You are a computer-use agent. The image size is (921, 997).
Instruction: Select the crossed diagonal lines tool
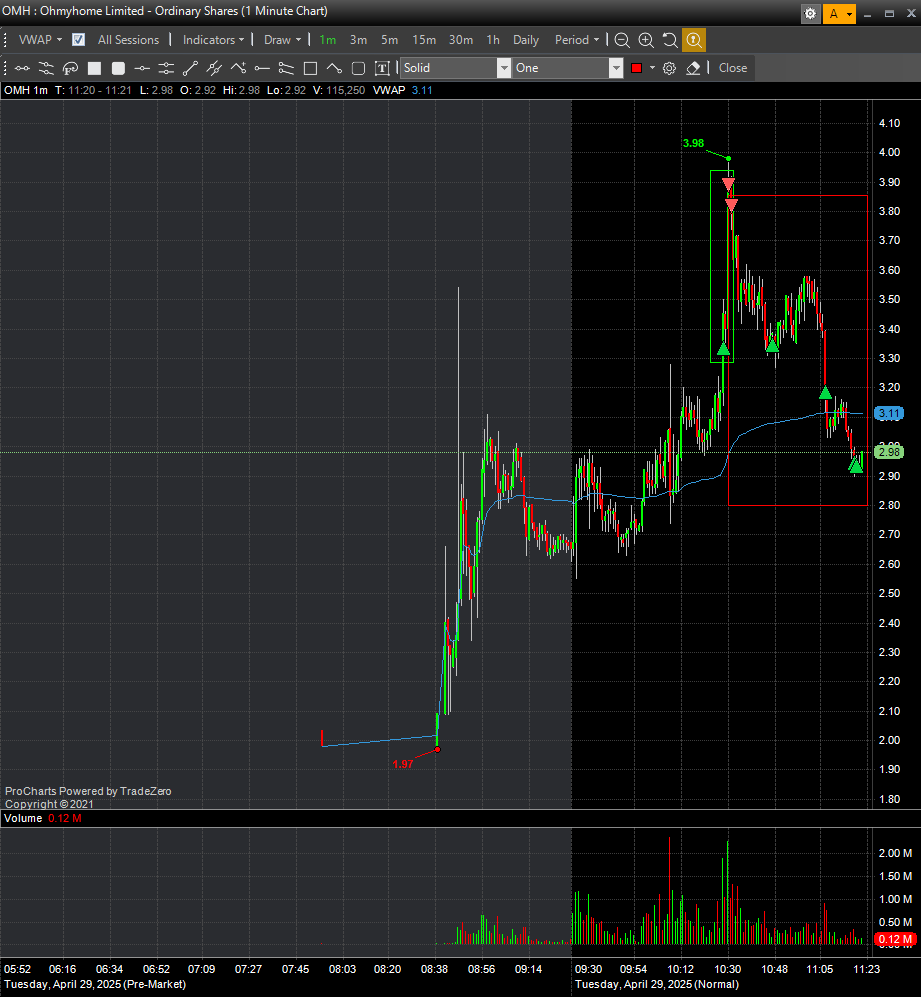214,68
